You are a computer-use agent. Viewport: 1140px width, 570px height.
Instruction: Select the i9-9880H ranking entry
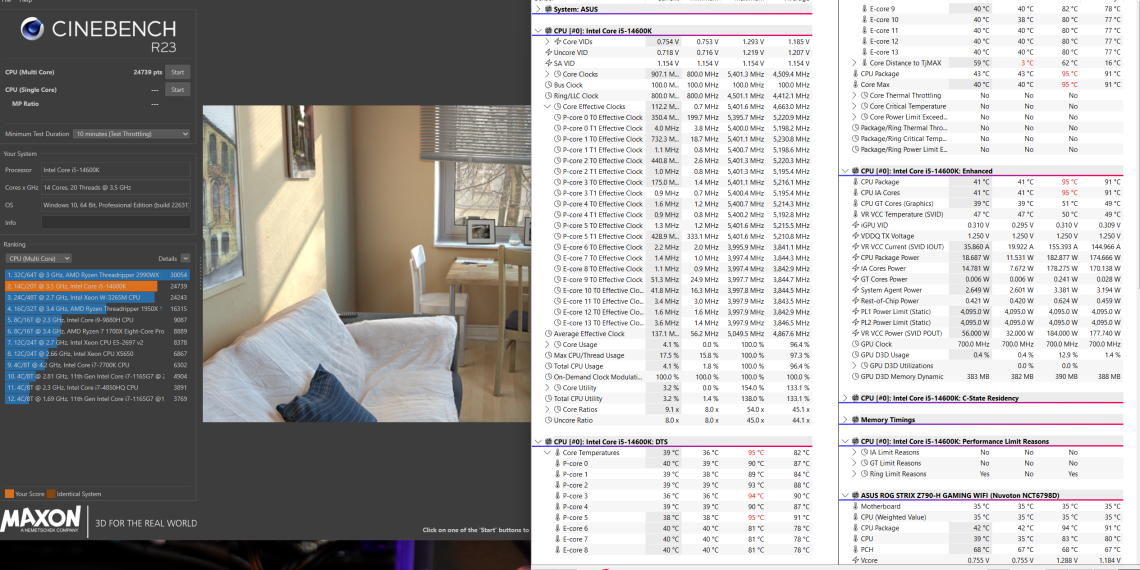click(97, 319)
